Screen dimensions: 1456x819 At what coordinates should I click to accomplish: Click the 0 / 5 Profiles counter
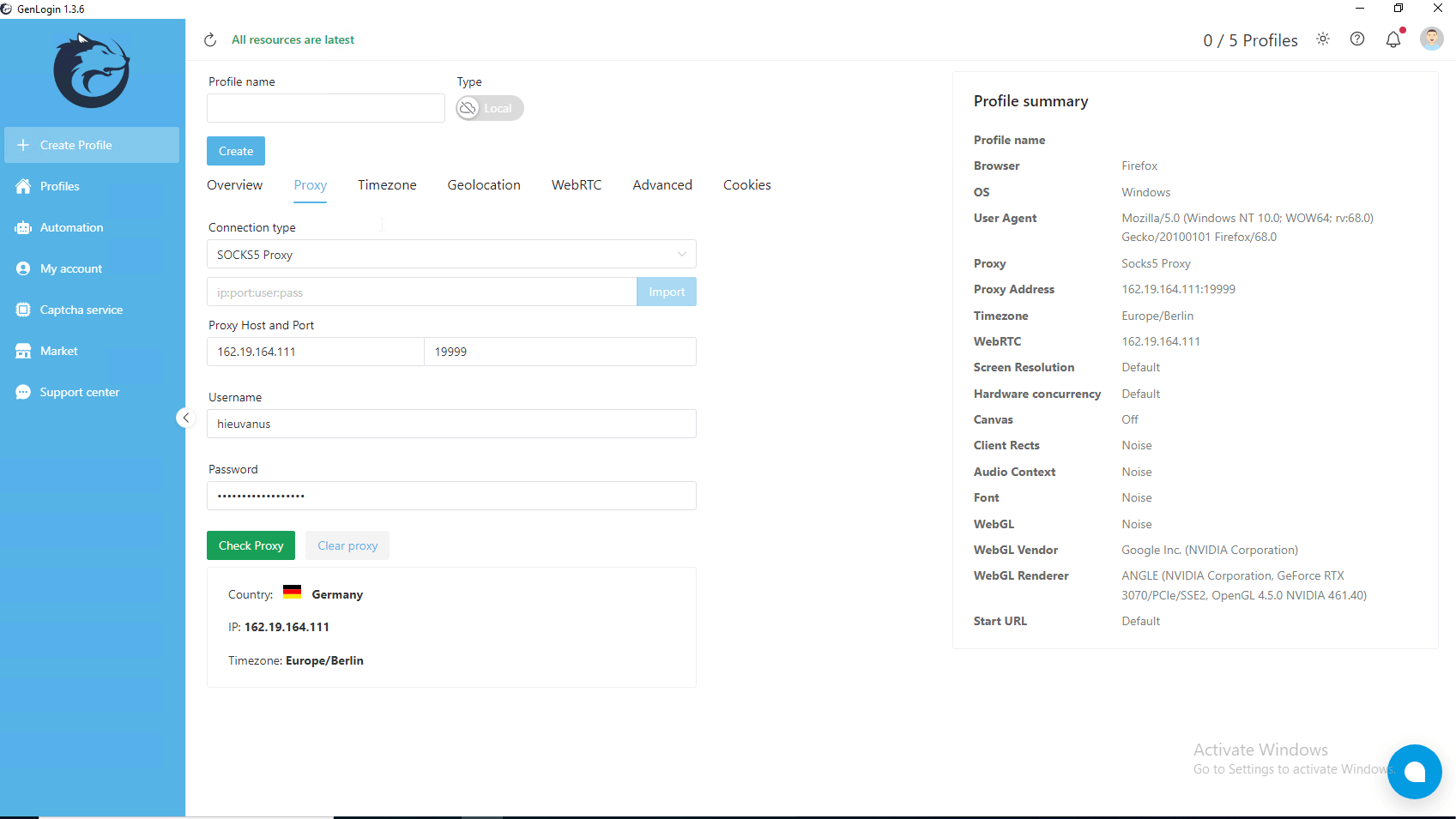[x=1250, y=40]
